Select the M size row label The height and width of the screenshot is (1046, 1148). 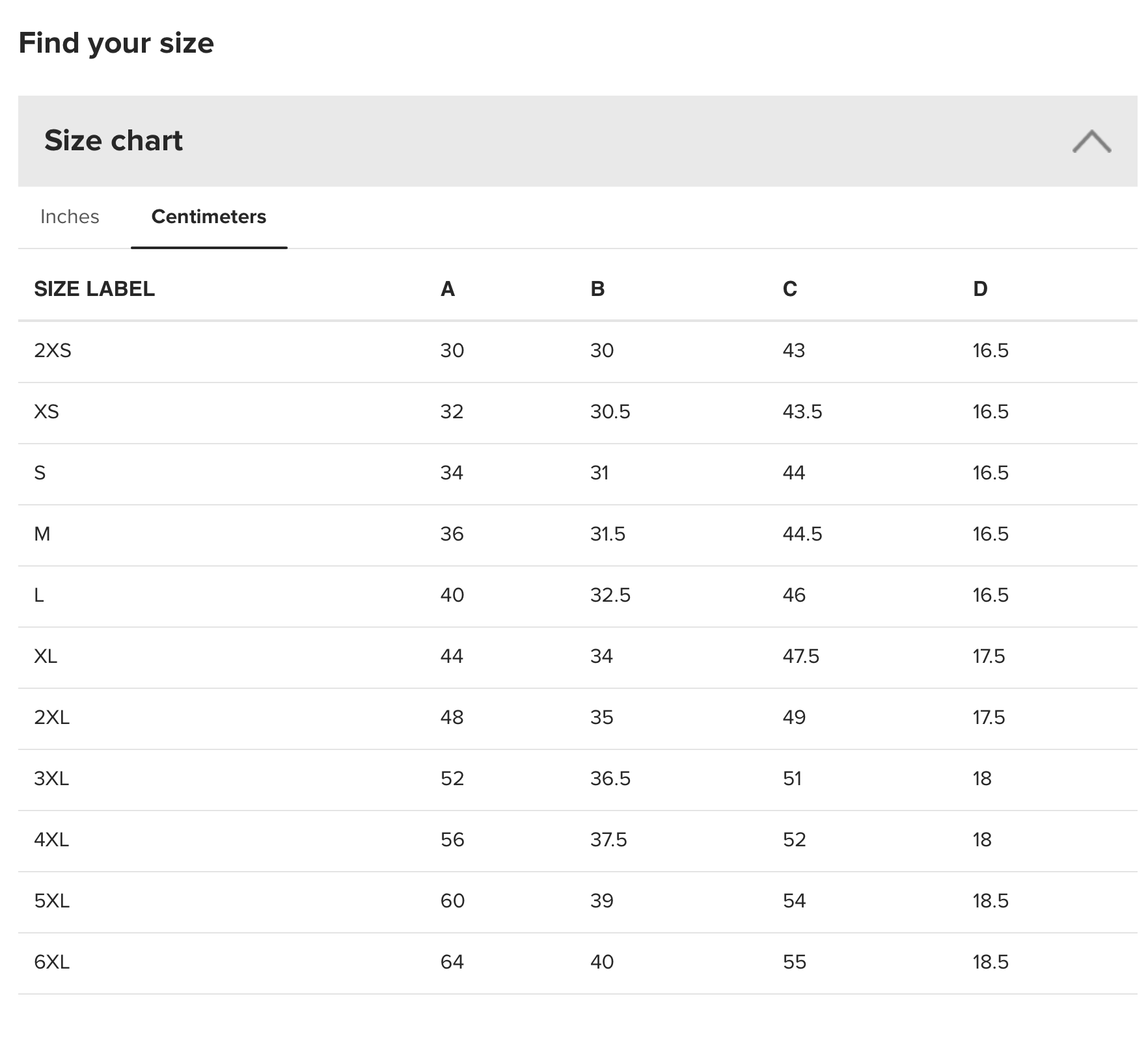tap(42, 534)
